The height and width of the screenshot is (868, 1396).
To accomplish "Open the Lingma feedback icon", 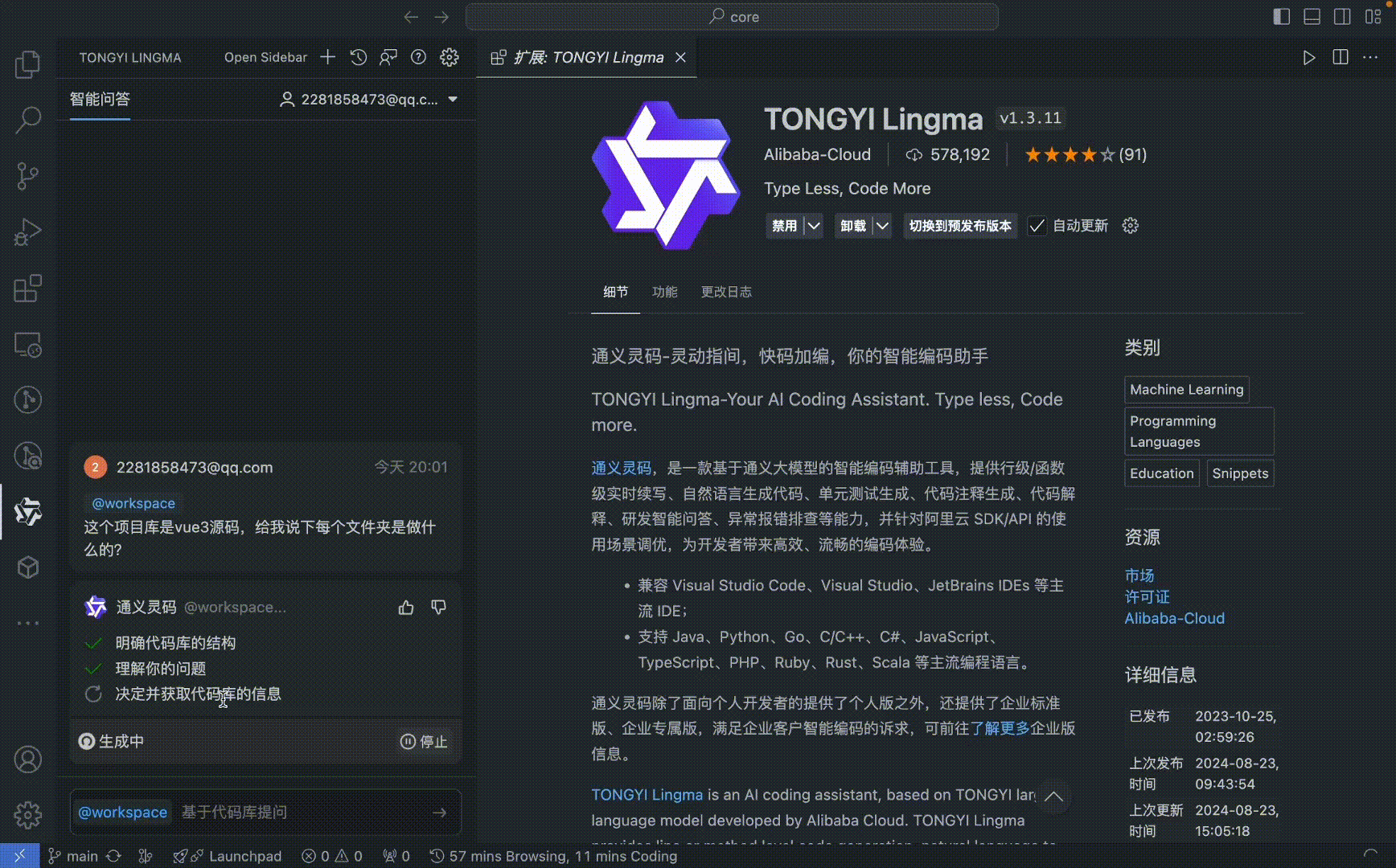I will click(x=388, y=57).
